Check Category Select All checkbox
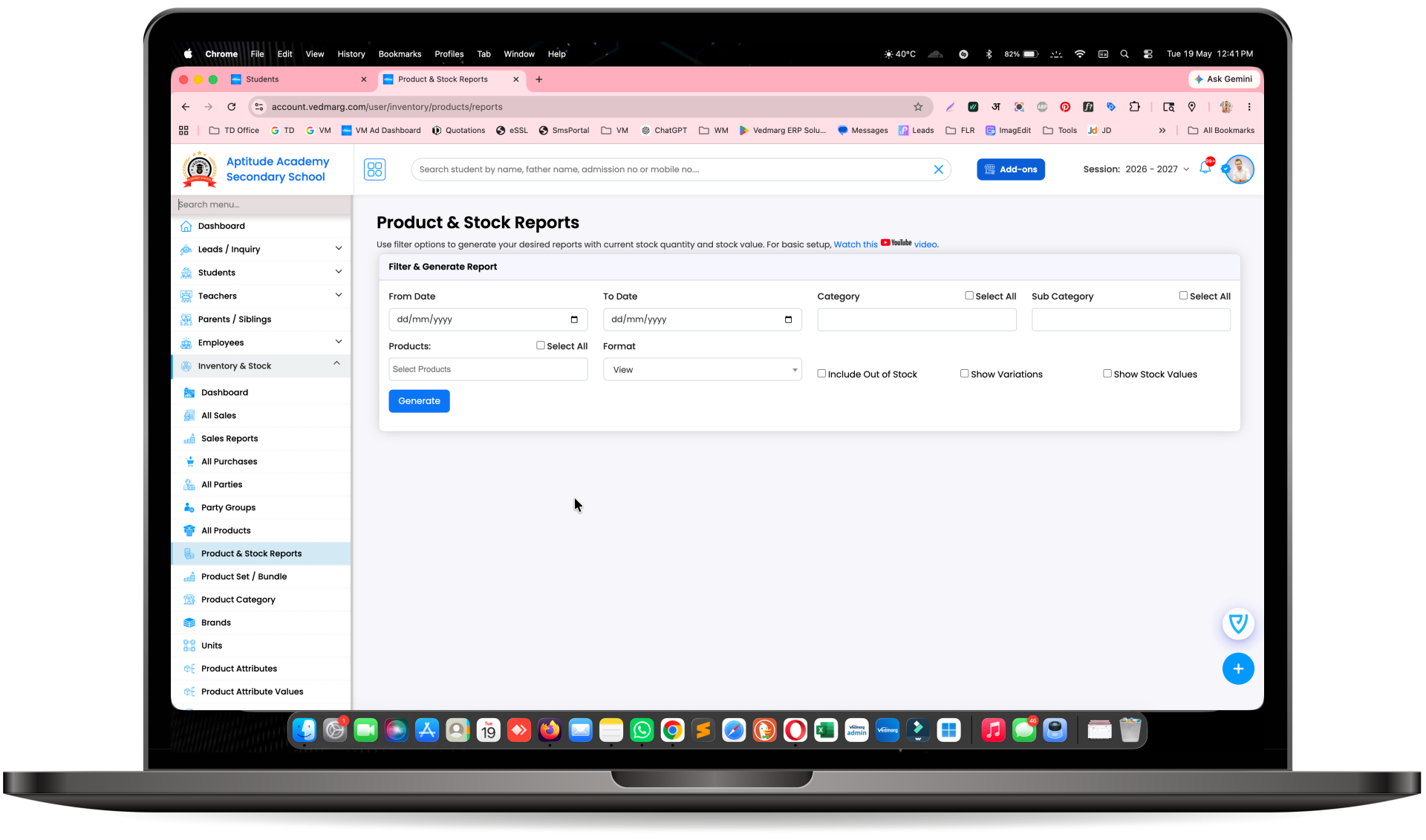The width and height of the screenshot is (1426, 840). [969, 296]
